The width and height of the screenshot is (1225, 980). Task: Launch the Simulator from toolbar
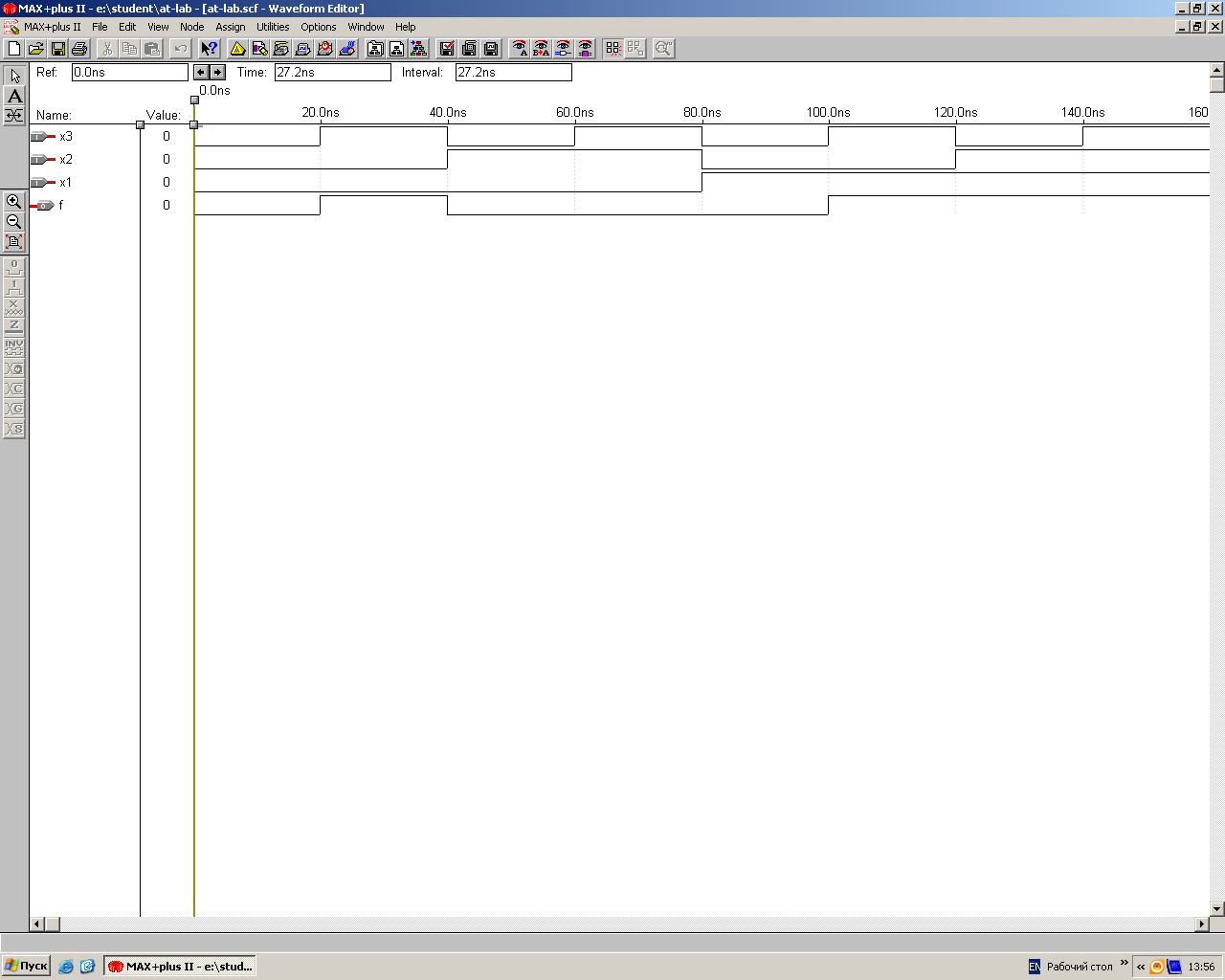coord(303,48)
